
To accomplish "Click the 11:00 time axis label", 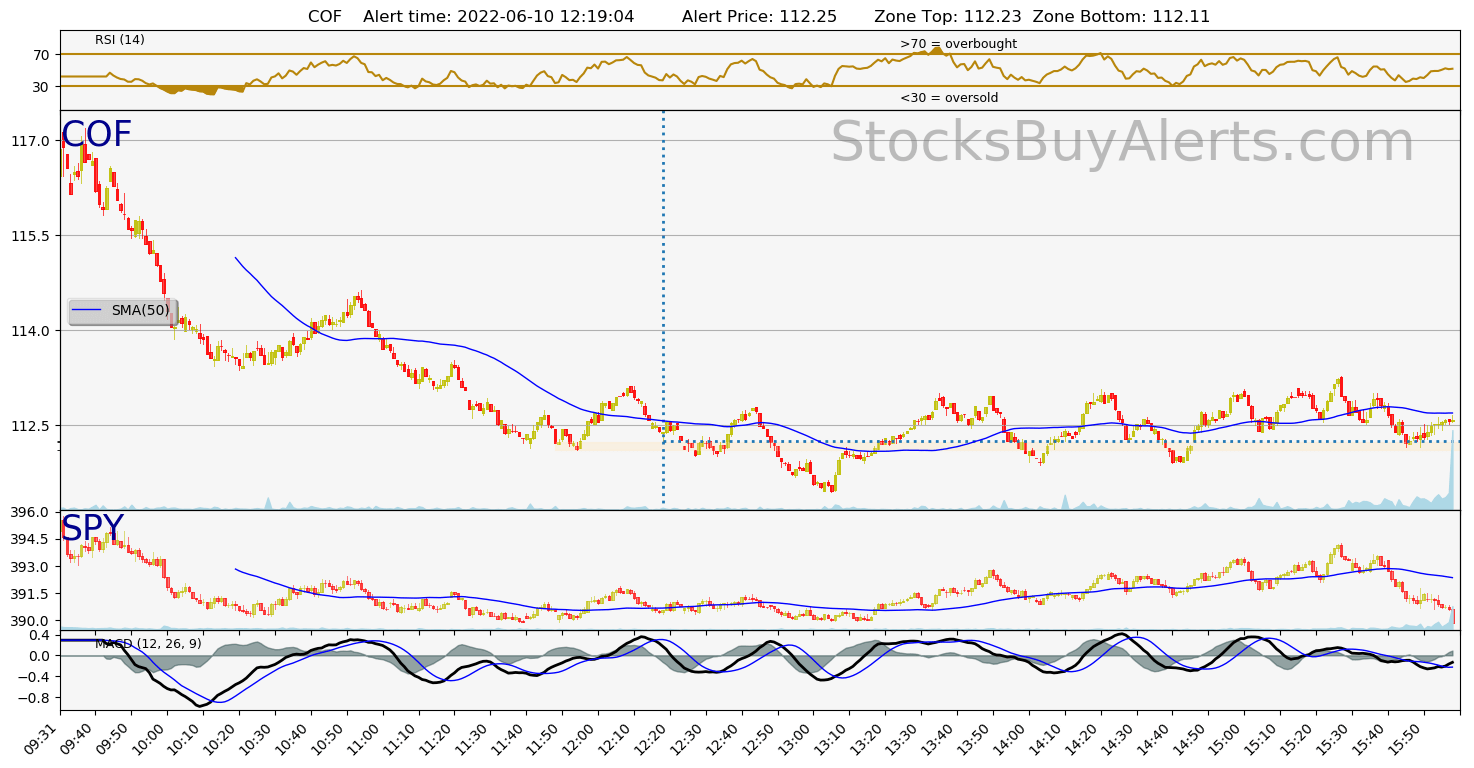I will coord(365,738).
